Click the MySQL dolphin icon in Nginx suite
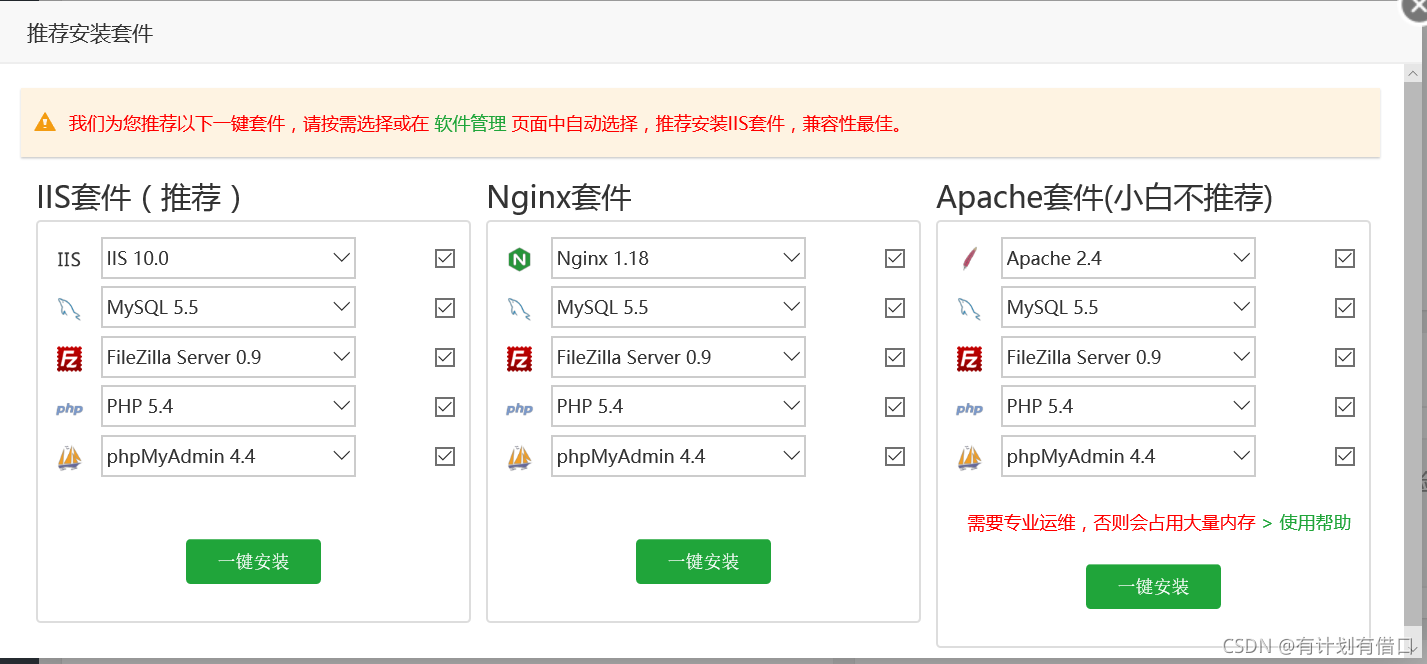Screen dimensions: 1427x664 519,309
